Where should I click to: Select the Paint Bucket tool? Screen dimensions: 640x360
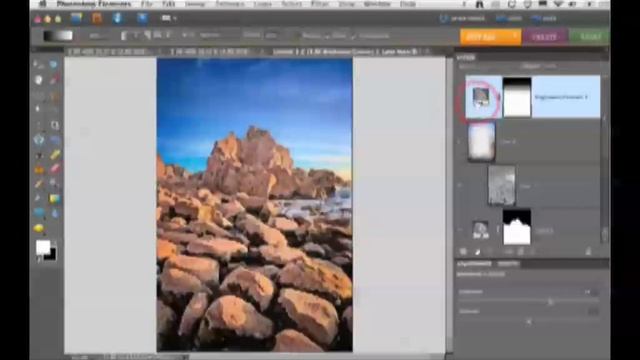pos(38,199)
